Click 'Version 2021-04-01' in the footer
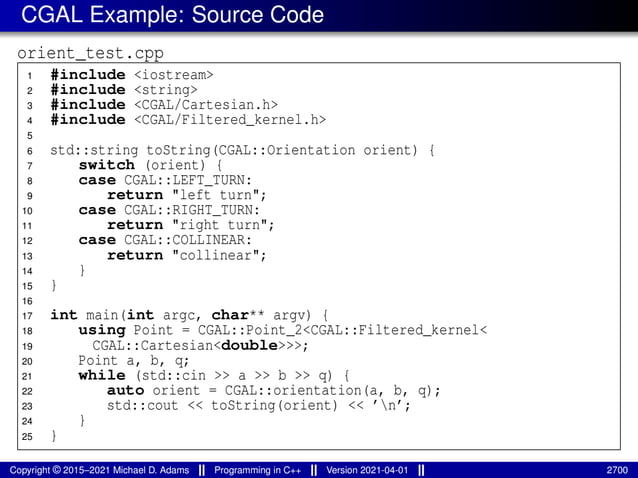 (367, 470)
